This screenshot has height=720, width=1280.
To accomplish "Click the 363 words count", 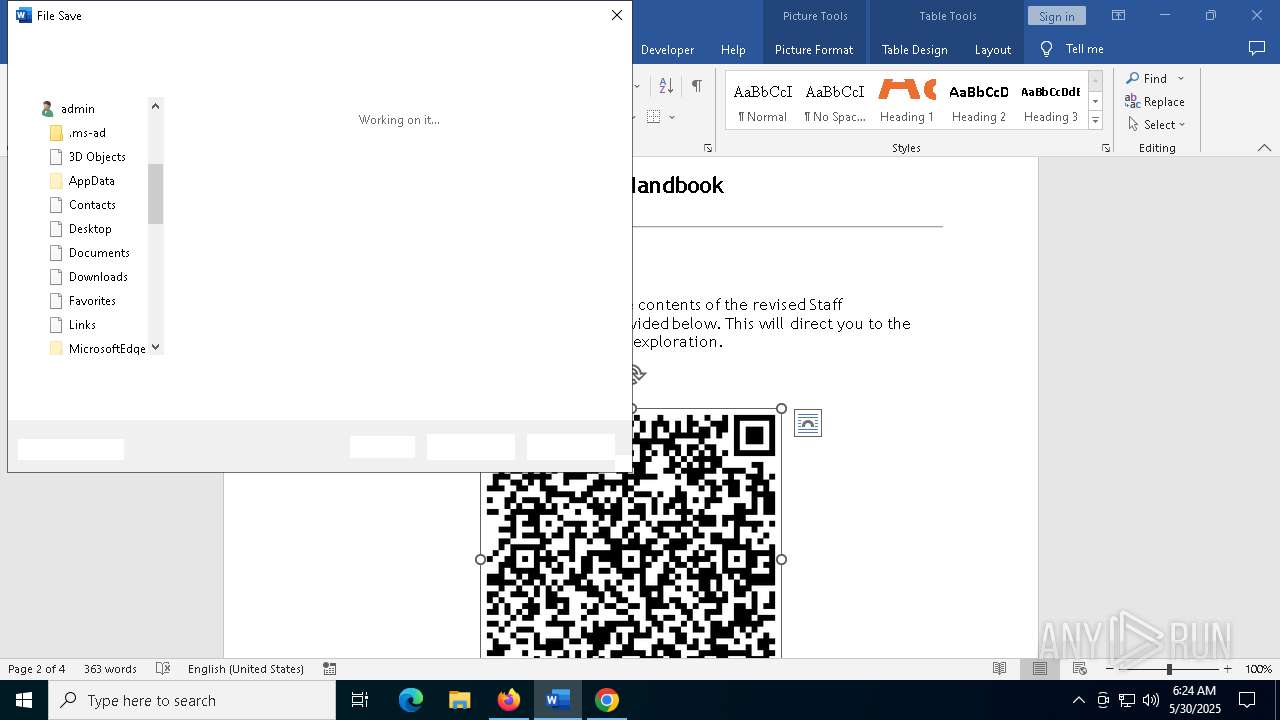I will click(x=110, y=669).
